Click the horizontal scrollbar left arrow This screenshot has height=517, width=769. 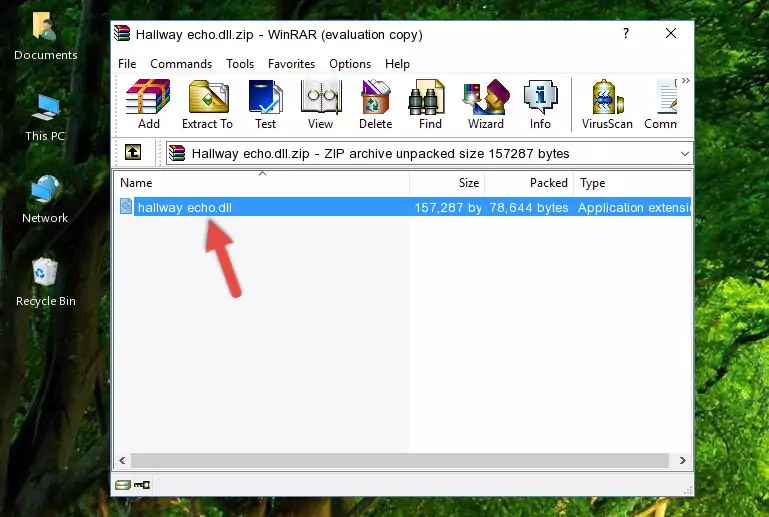pyautogui.click(x=122, y=461)
